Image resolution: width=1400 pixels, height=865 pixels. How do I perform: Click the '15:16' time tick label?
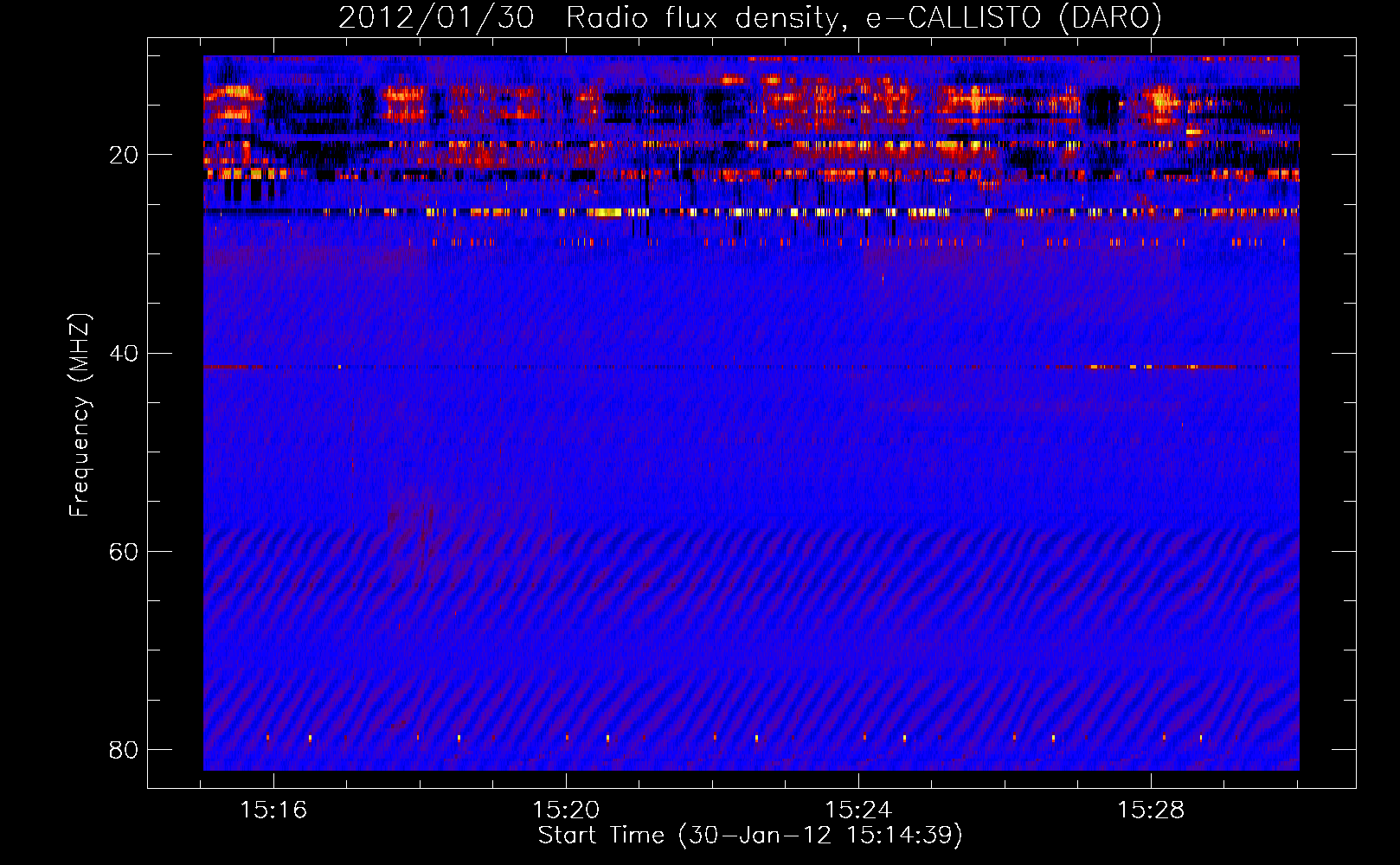point(273,811)
